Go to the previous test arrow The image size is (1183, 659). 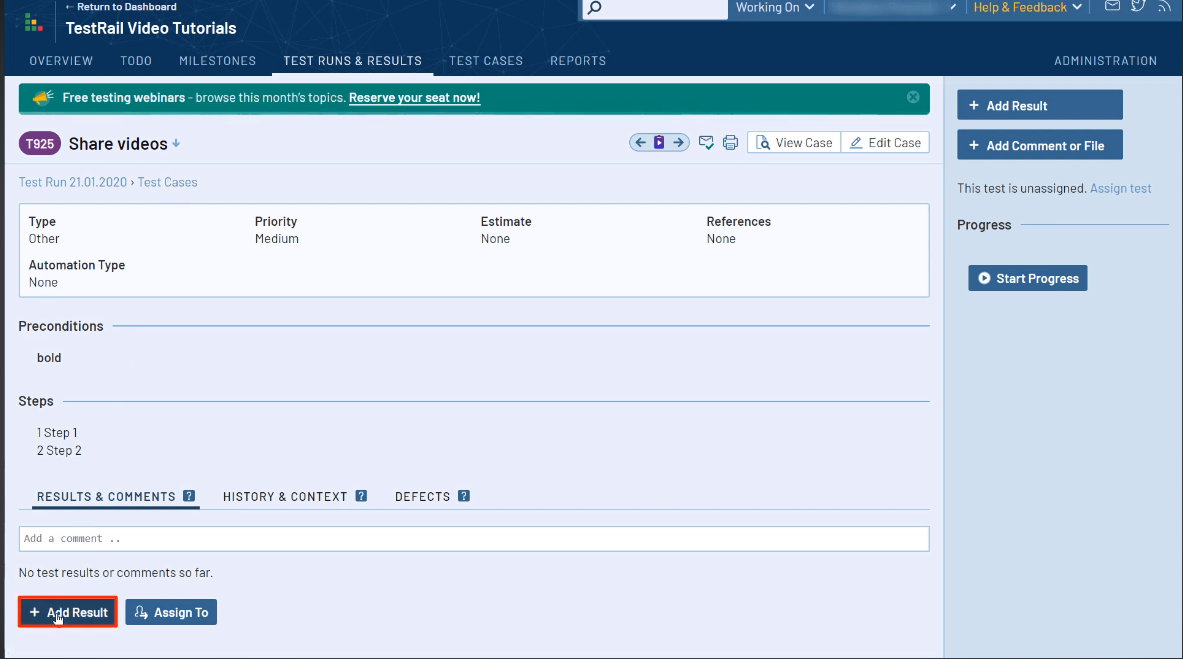pyautogui.click(x=641, y=143)
